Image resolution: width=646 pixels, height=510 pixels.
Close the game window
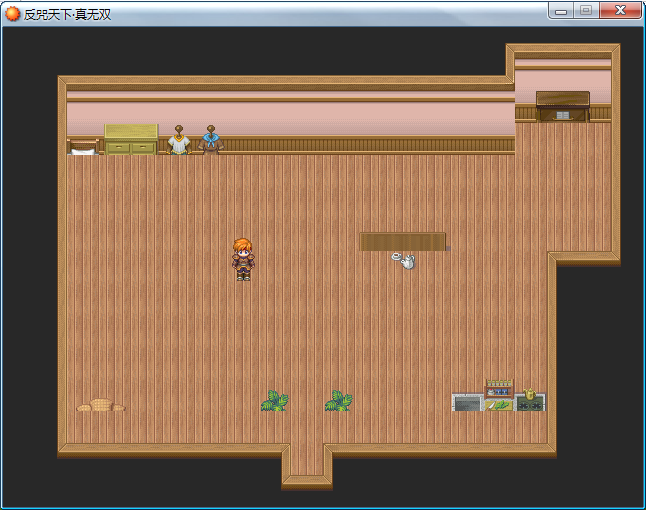620,11
